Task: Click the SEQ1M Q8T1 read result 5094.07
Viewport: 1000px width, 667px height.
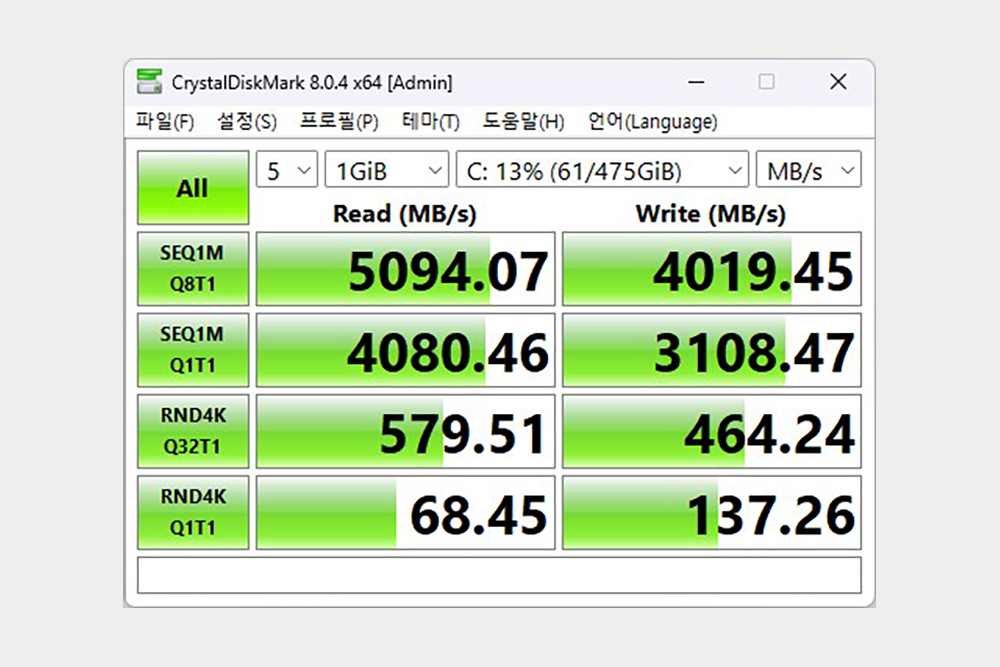Action: (406, 268)
